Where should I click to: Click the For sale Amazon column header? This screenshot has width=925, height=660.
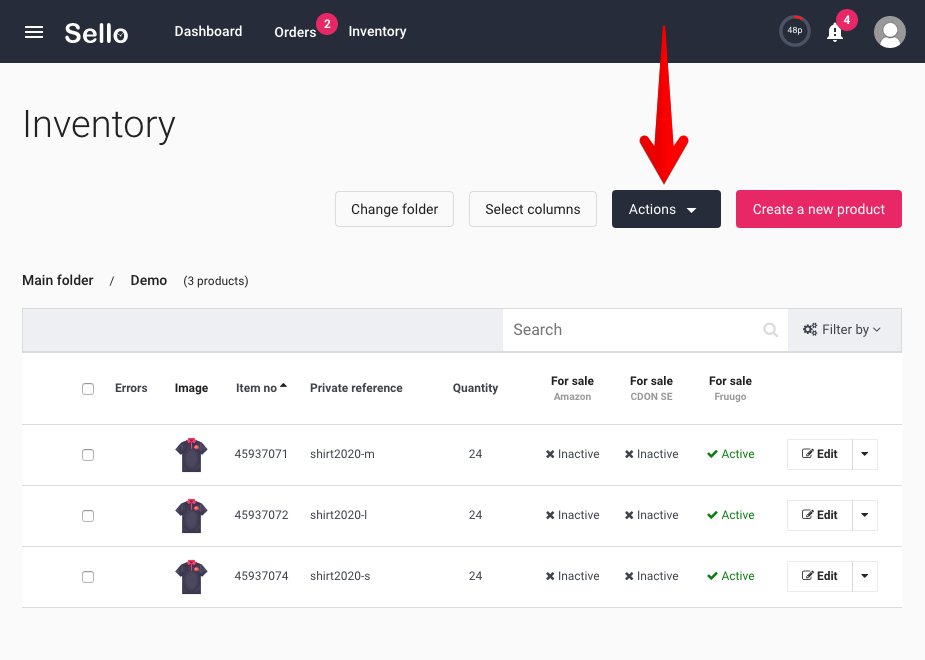(572, 388)
